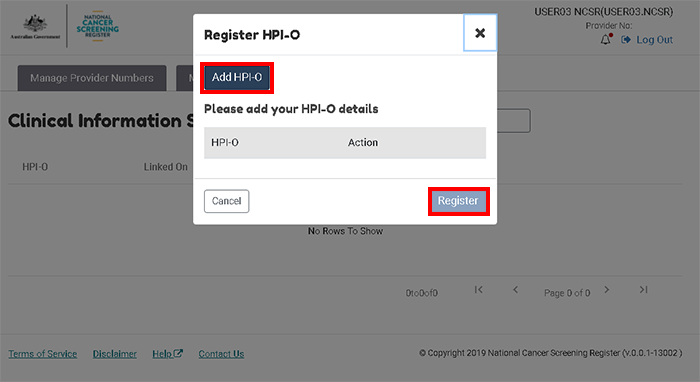Click the Australian Government crest logo
Viewport: 700px width, 382px height.
coord(35,27)
